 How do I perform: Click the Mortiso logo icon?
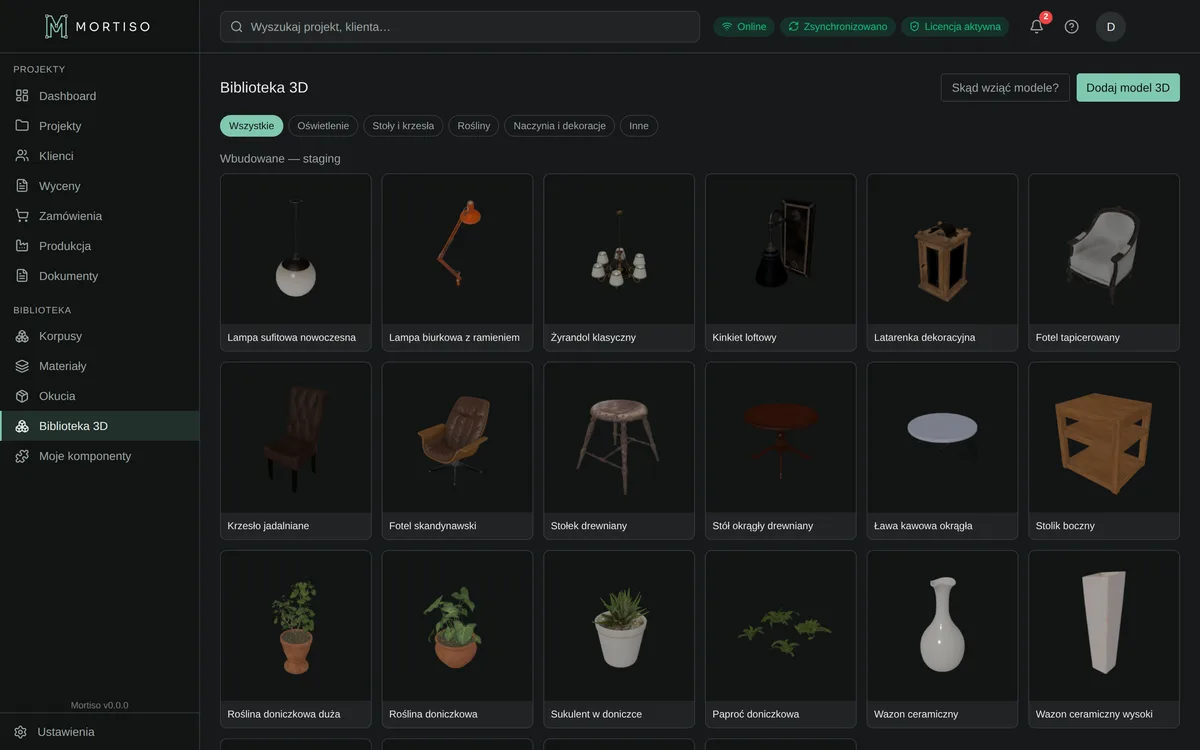pyautogui.click(x=57, y=26)
